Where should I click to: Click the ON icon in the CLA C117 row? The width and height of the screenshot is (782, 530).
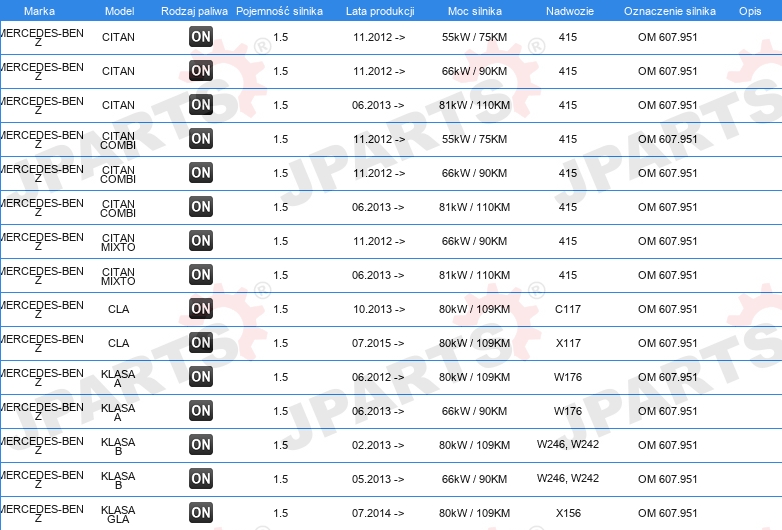[x=201, y=309]
